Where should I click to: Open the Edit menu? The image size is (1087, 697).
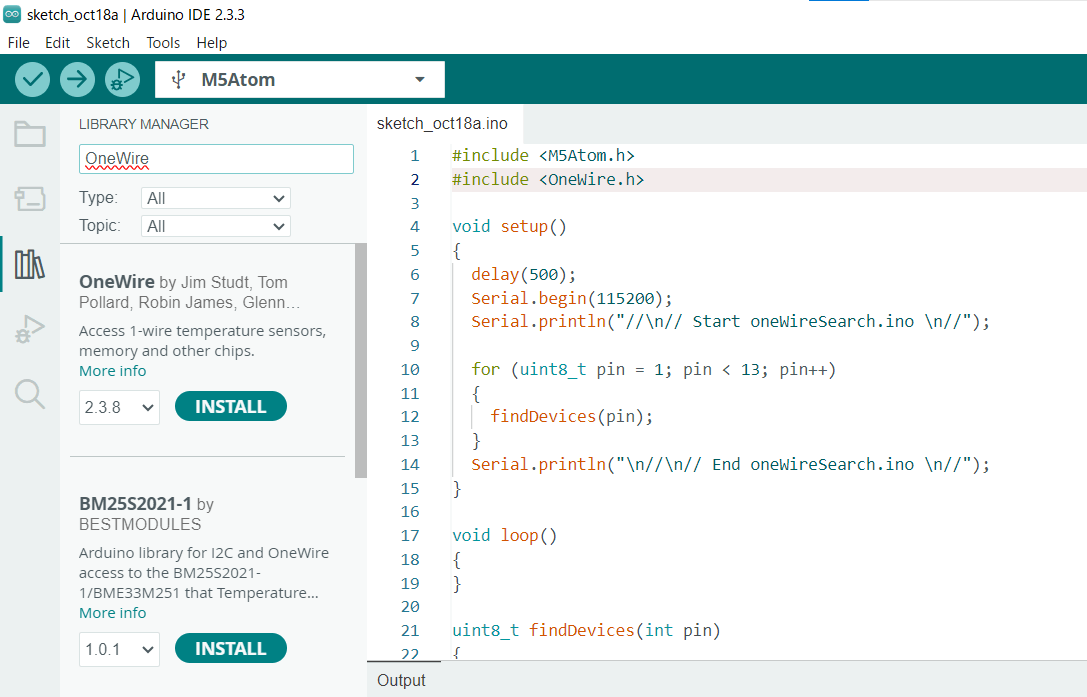(x=58, y=43)
